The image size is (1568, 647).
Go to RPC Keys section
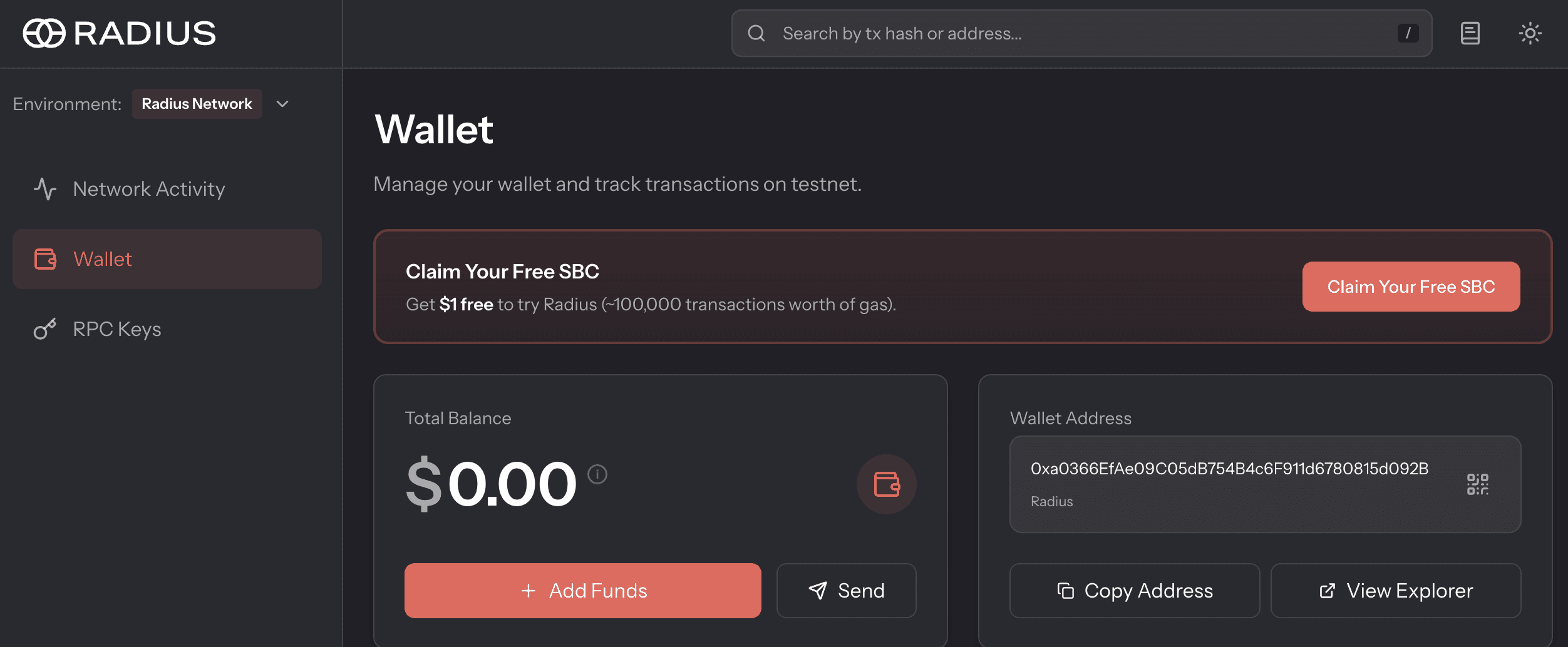pos(117,329)
